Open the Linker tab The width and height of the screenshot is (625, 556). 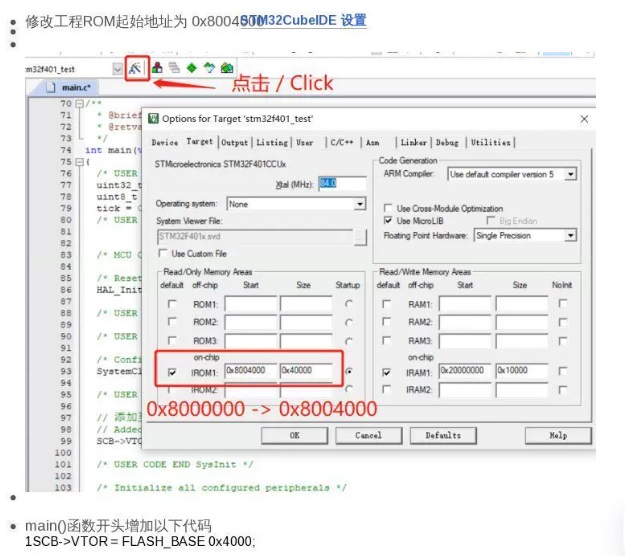(x=413, y=143)
